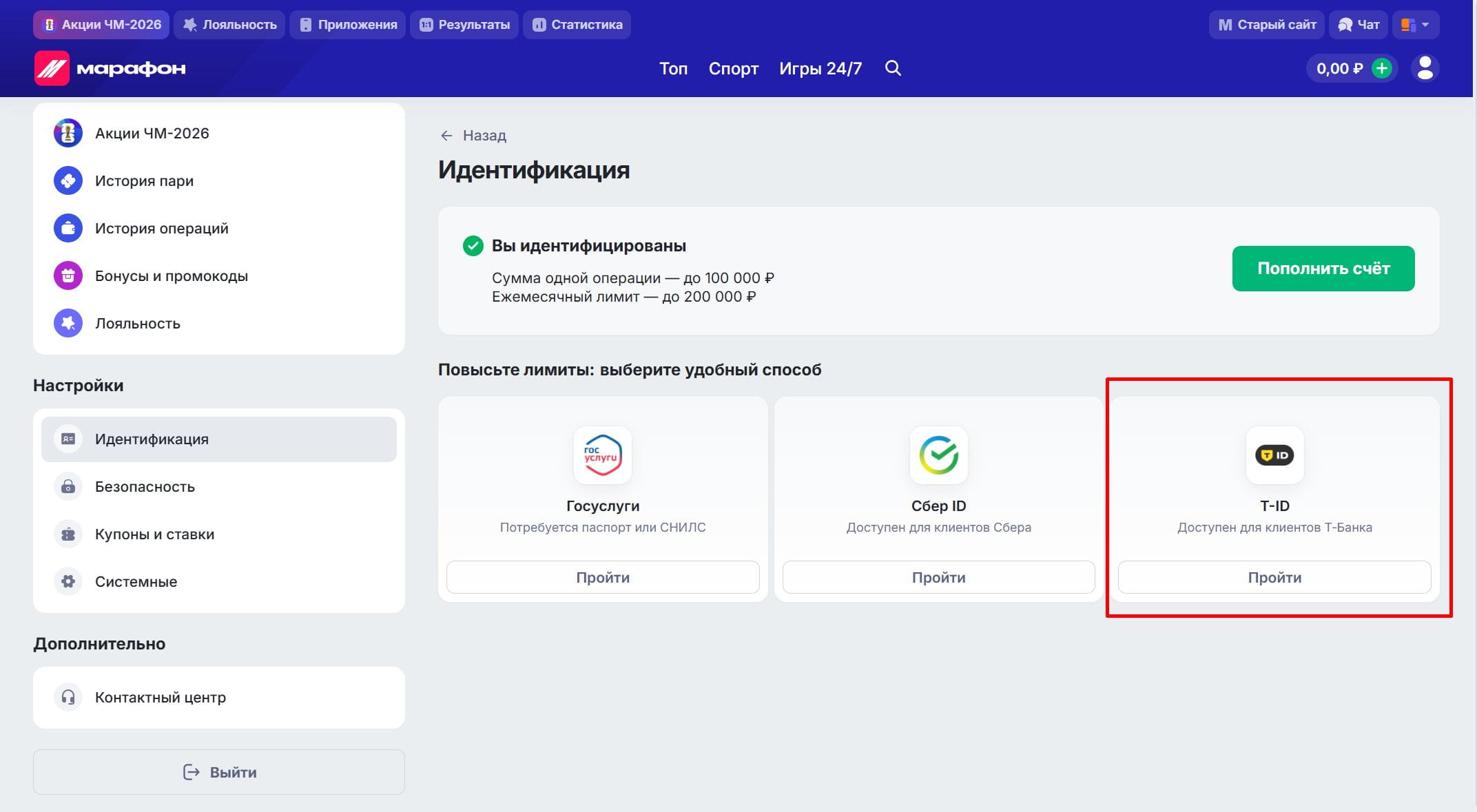Click the Лояльность sidebar star icon

click(x=68, y=323)
